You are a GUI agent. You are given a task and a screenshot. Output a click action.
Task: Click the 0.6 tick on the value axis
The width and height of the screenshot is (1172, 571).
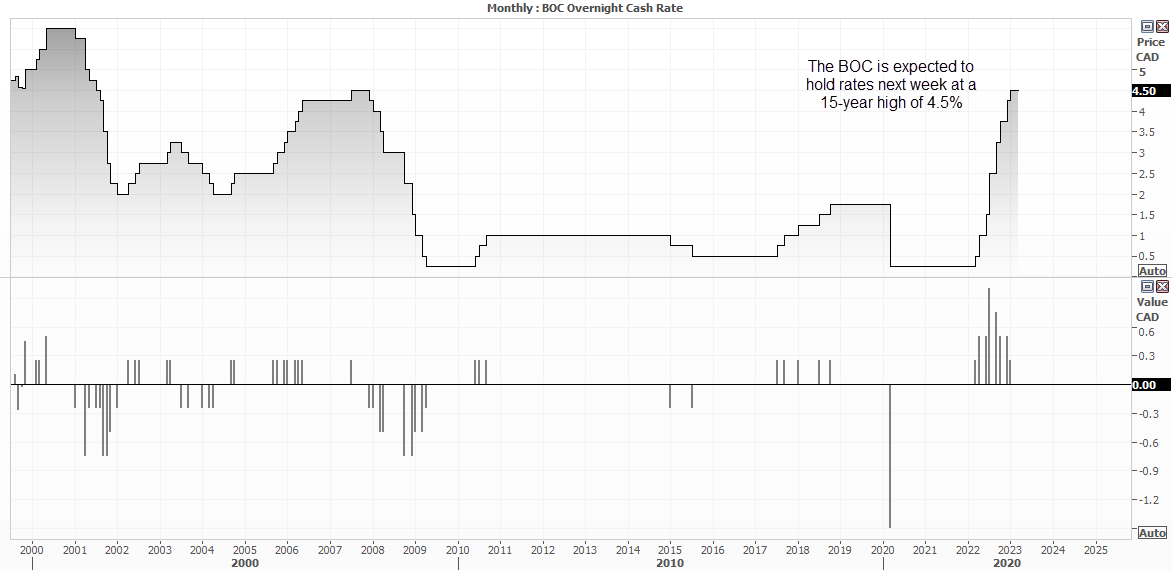1147,332
